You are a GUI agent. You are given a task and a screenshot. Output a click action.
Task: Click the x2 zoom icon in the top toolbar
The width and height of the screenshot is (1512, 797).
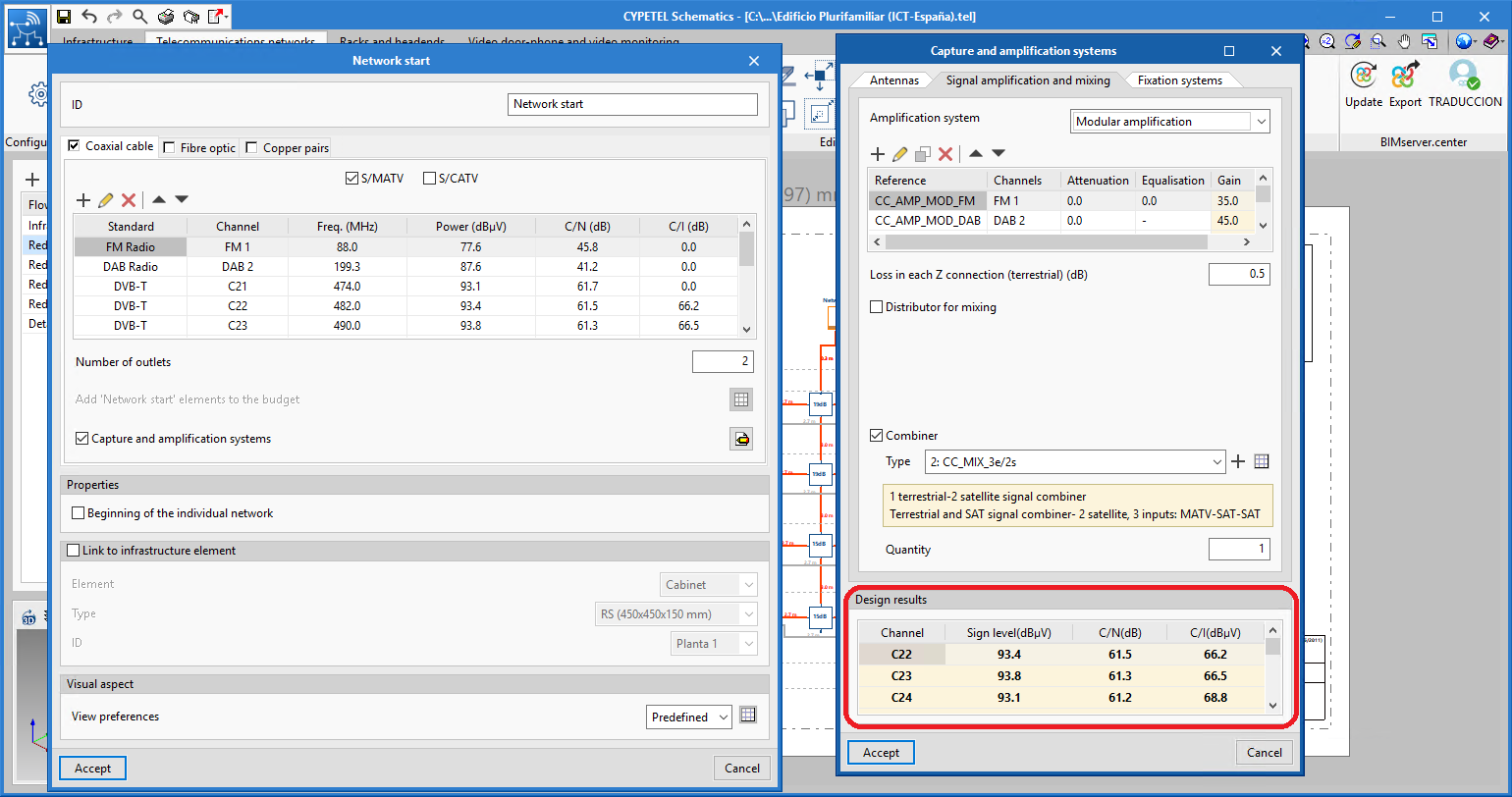tap(1326, 41)
